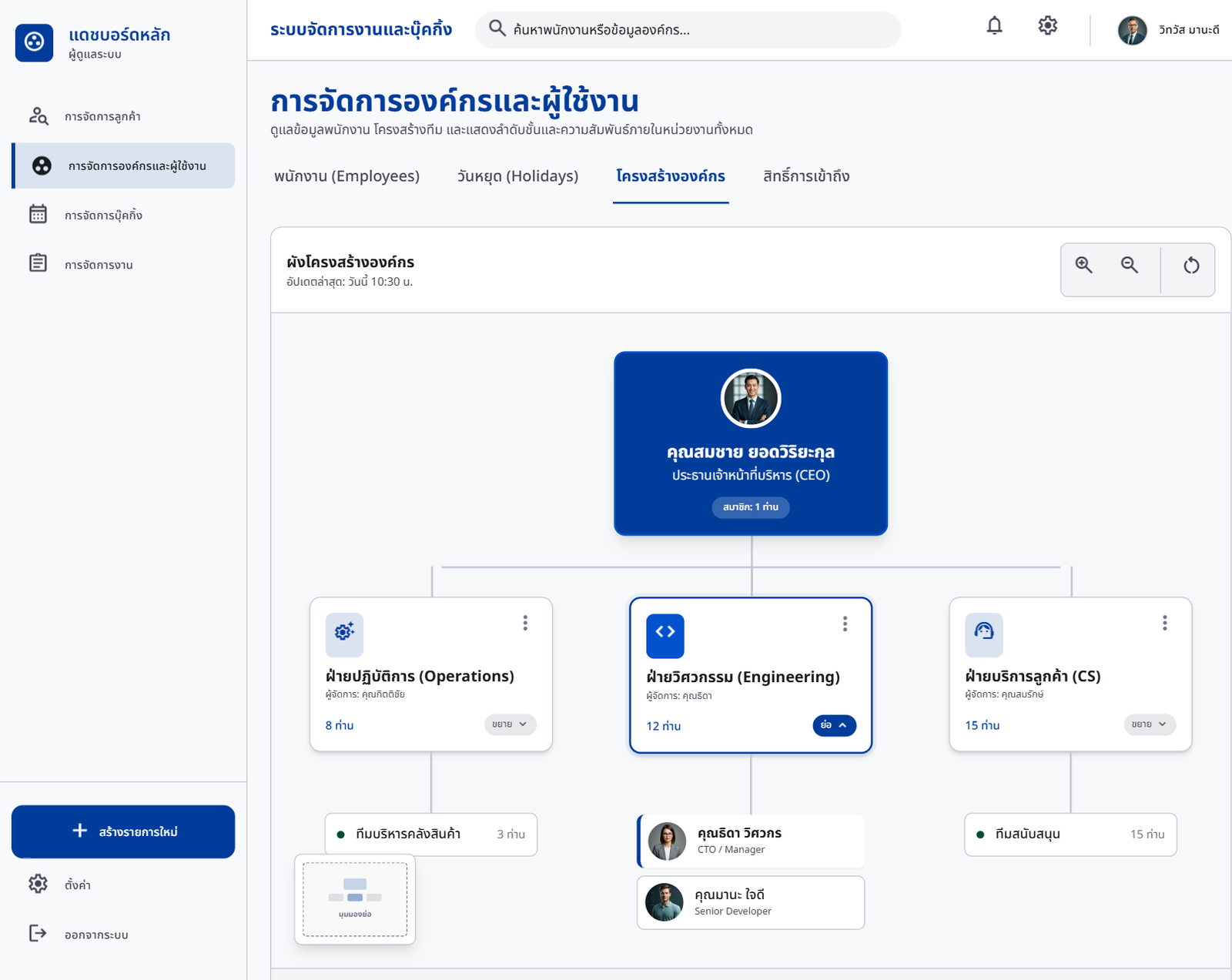1232x980 pixels.
Task: Open settings gear in top bar
Action: [x=1047, y=26]
